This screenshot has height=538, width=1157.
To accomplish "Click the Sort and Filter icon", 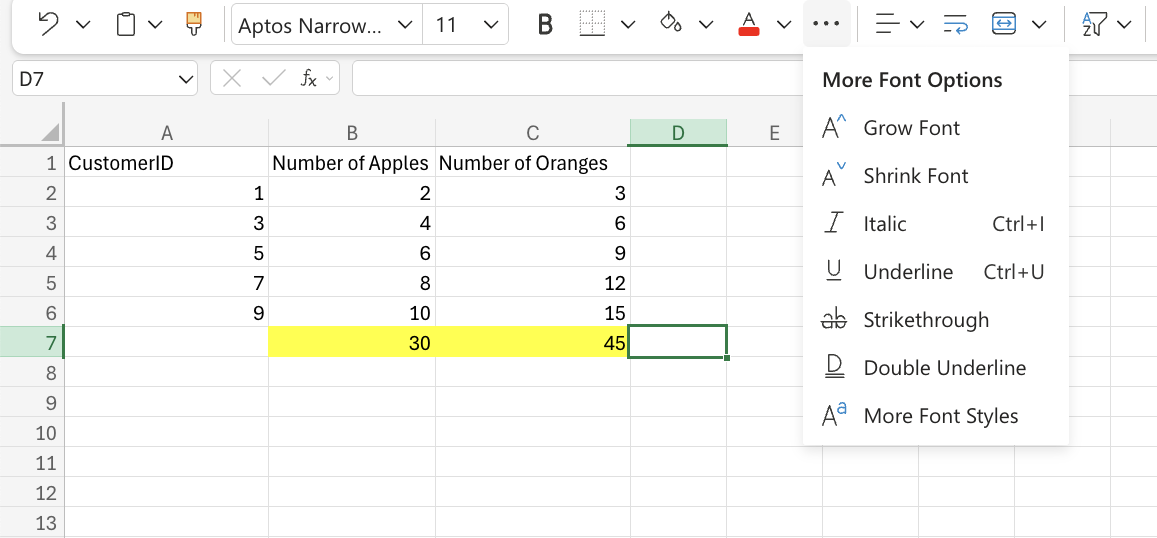I will (x=1095, y=24).
